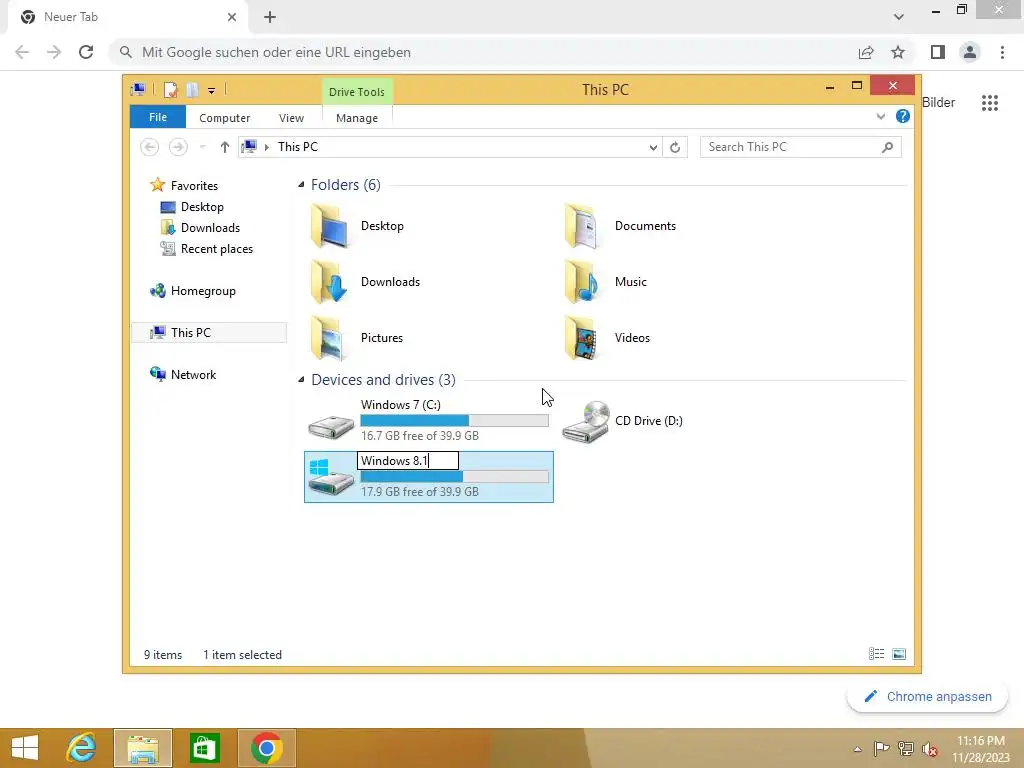Select Favorites in the navigation pane
The image size is (1024, 768).
point(194,185)
